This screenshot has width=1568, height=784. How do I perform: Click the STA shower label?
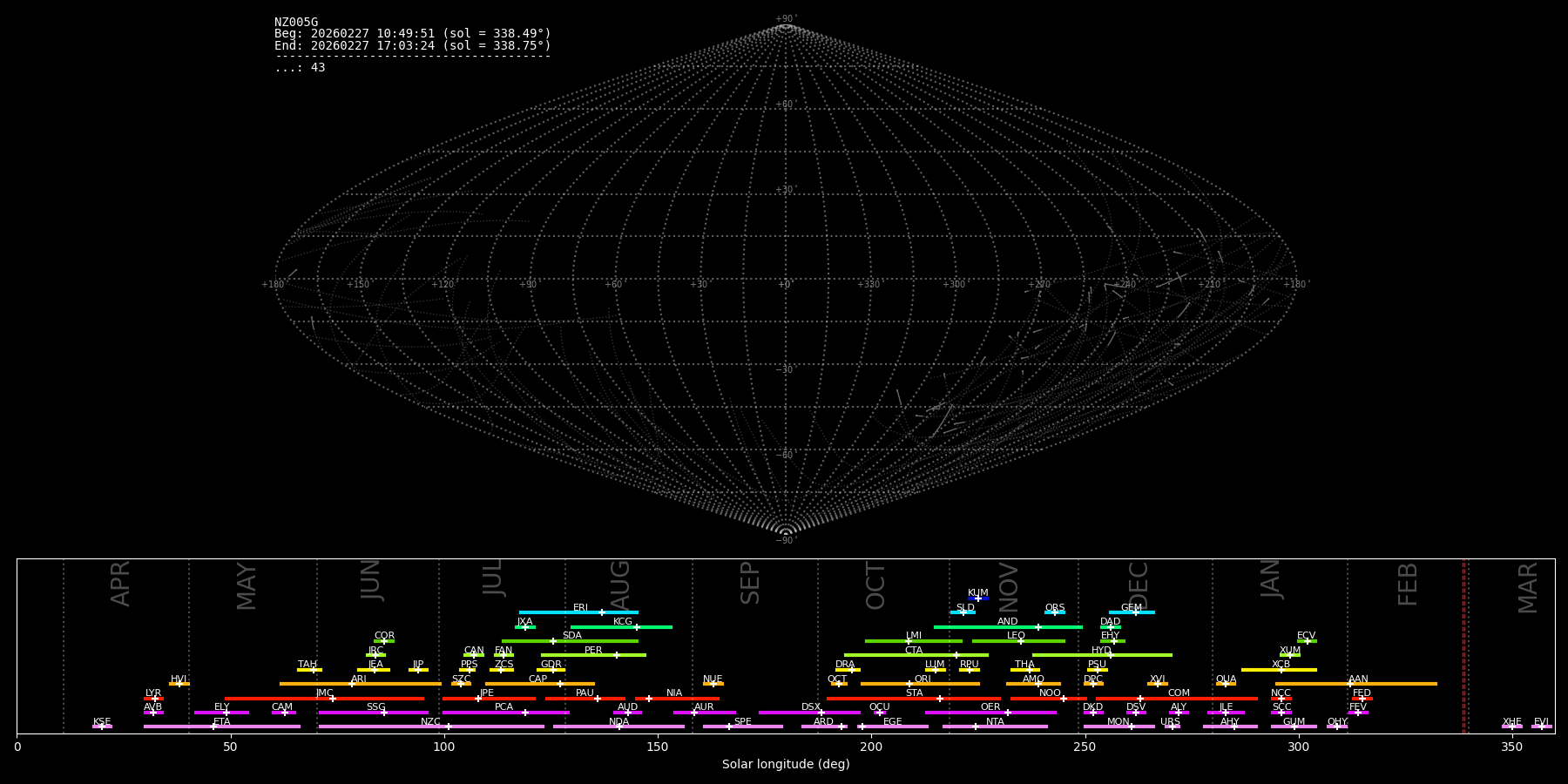click(x=914, y=693)
